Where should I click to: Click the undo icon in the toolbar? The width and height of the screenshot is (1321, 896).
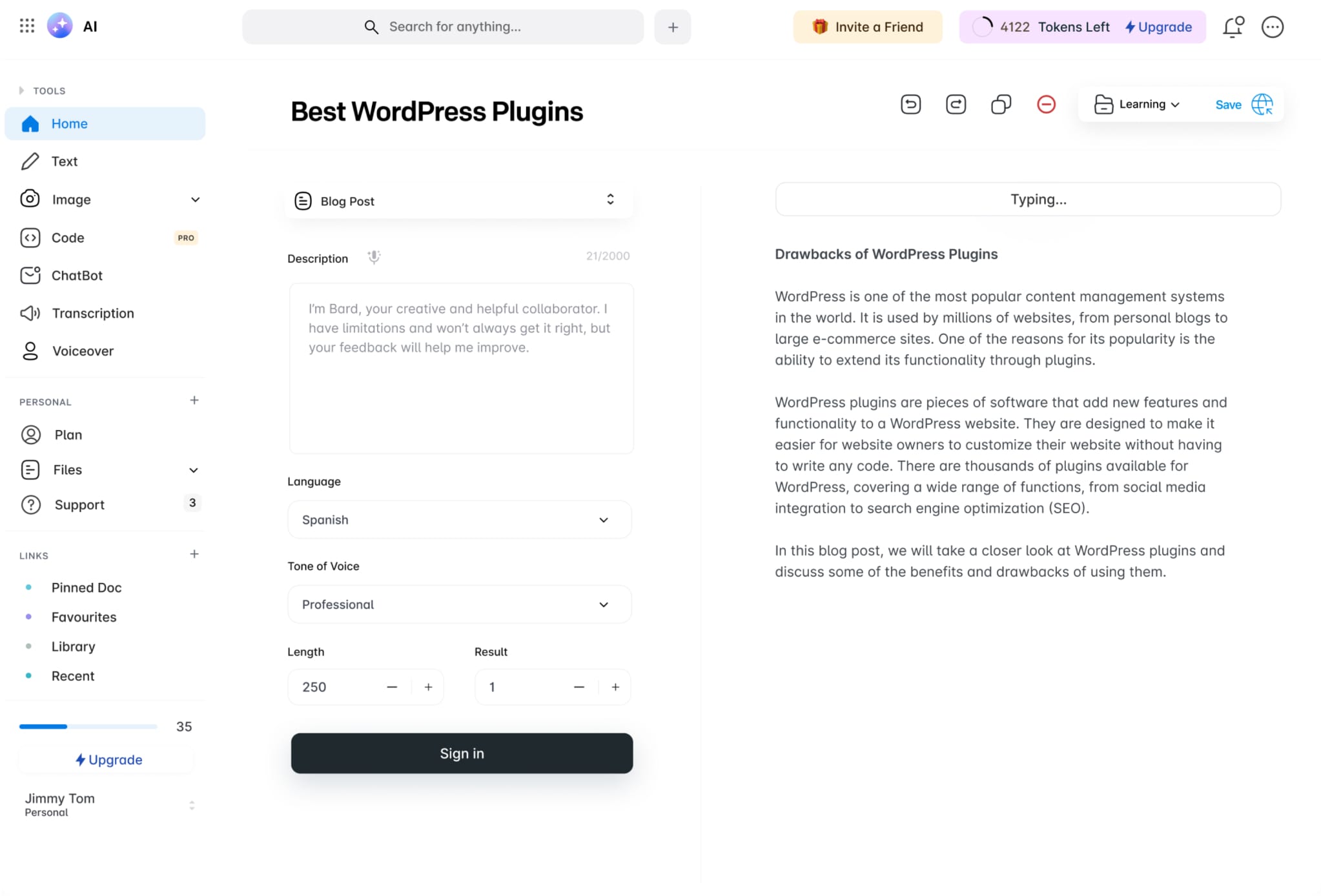pyautogui.click(x=910, y=105)
